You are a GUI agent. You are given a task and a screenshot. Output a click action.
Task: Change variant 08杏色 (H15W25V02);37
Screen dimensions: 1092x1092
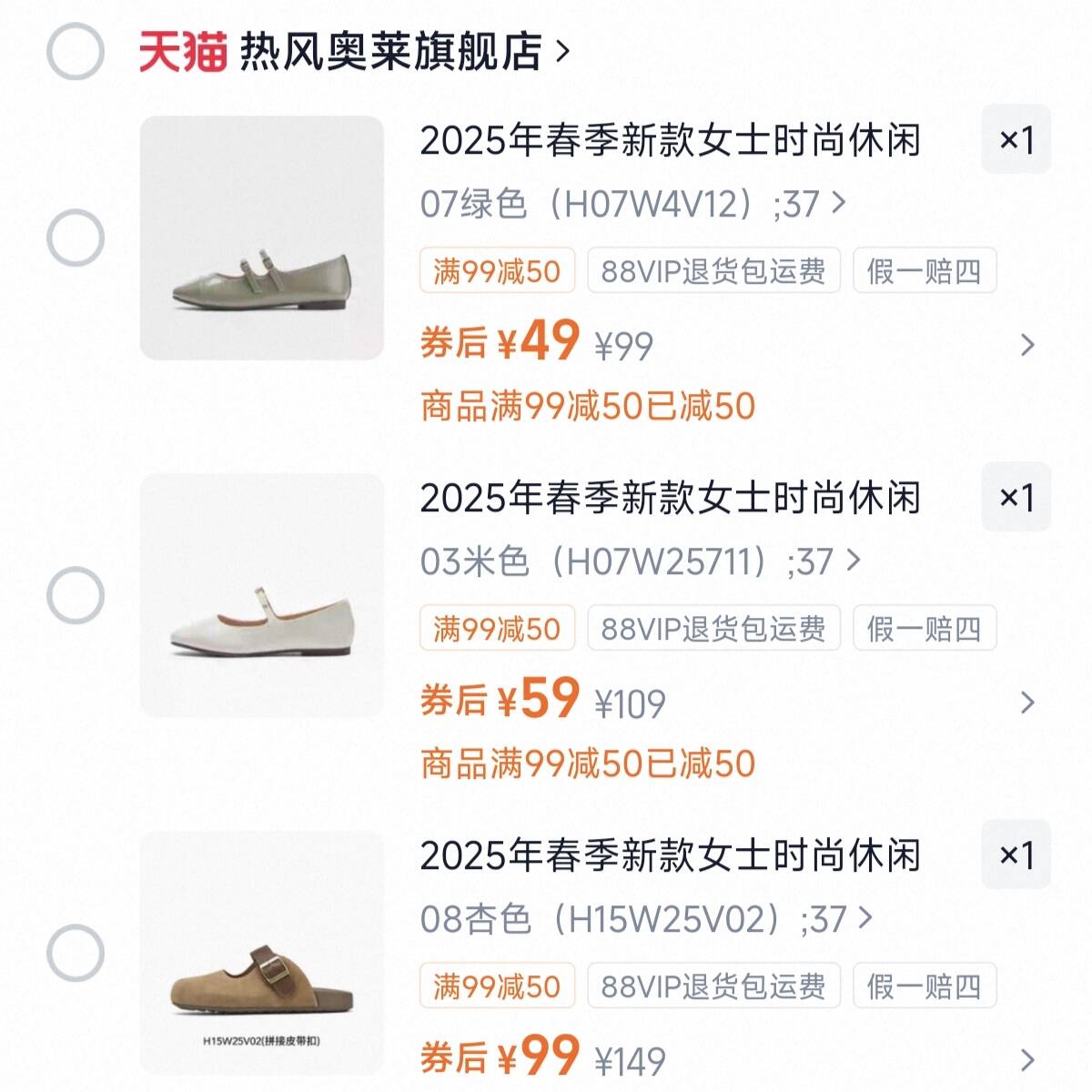tap(646, 919)
